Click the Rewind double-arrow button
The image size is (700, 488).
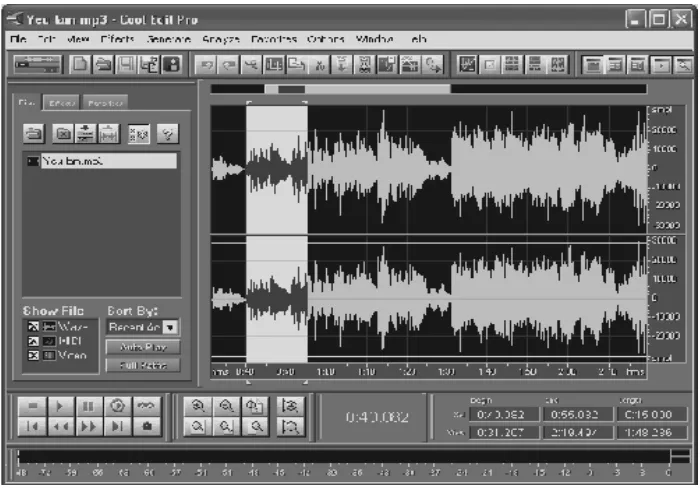60,426
